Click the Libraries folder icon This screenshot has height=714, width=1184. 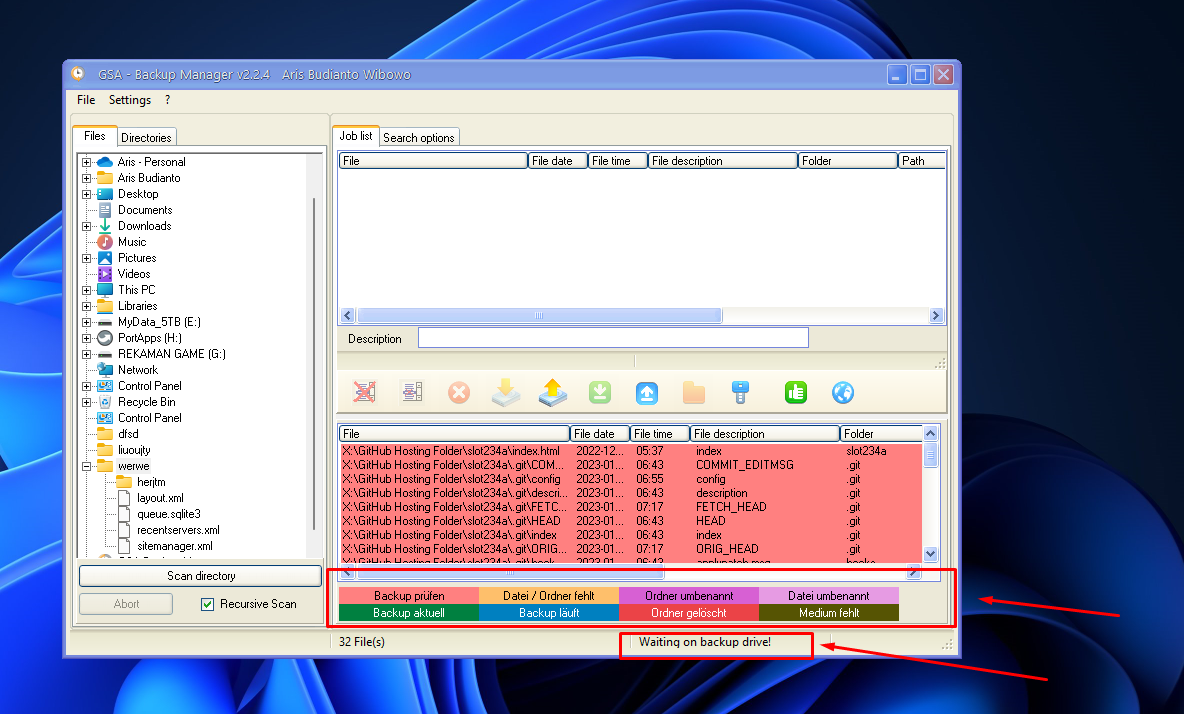point(105,306)
